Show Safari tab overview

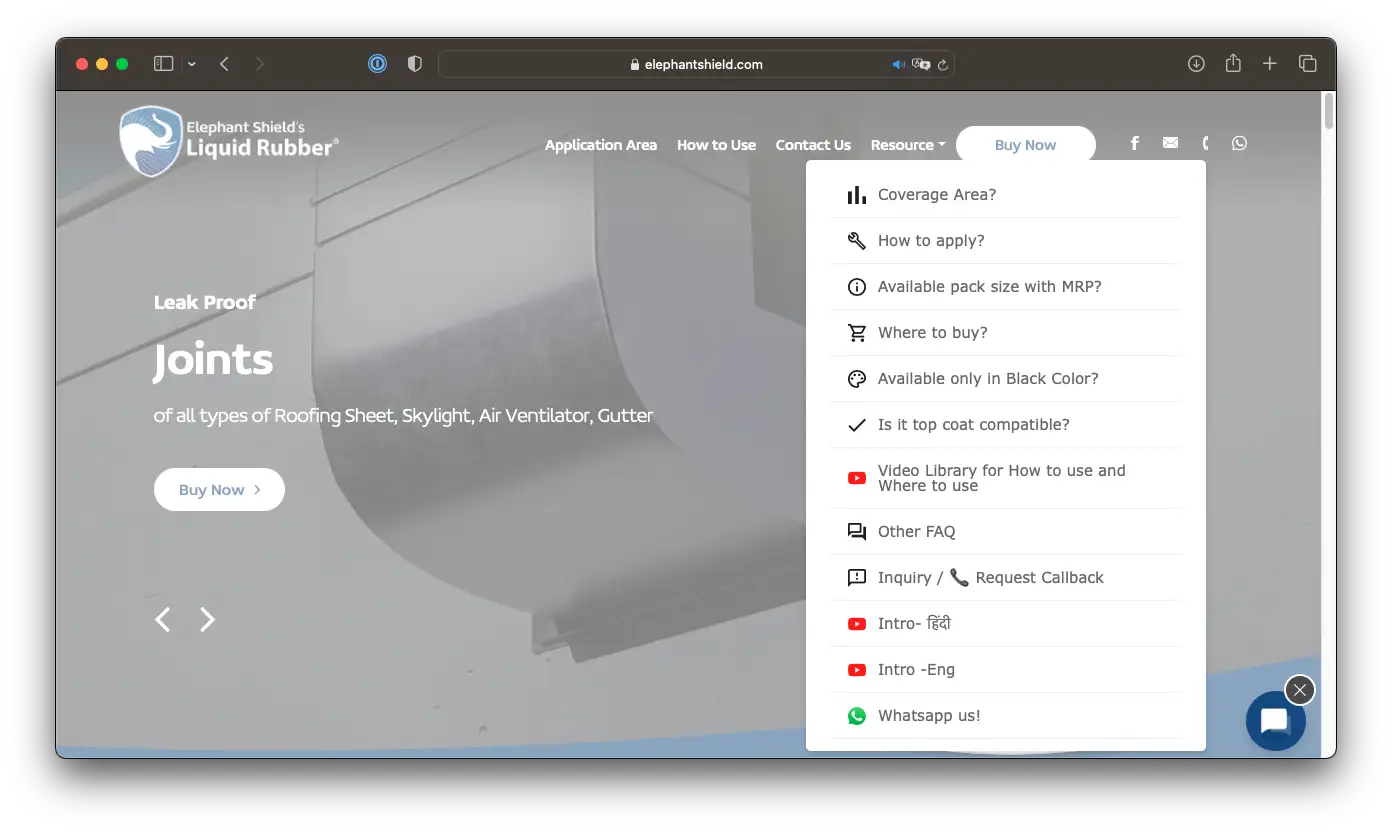1307,64
